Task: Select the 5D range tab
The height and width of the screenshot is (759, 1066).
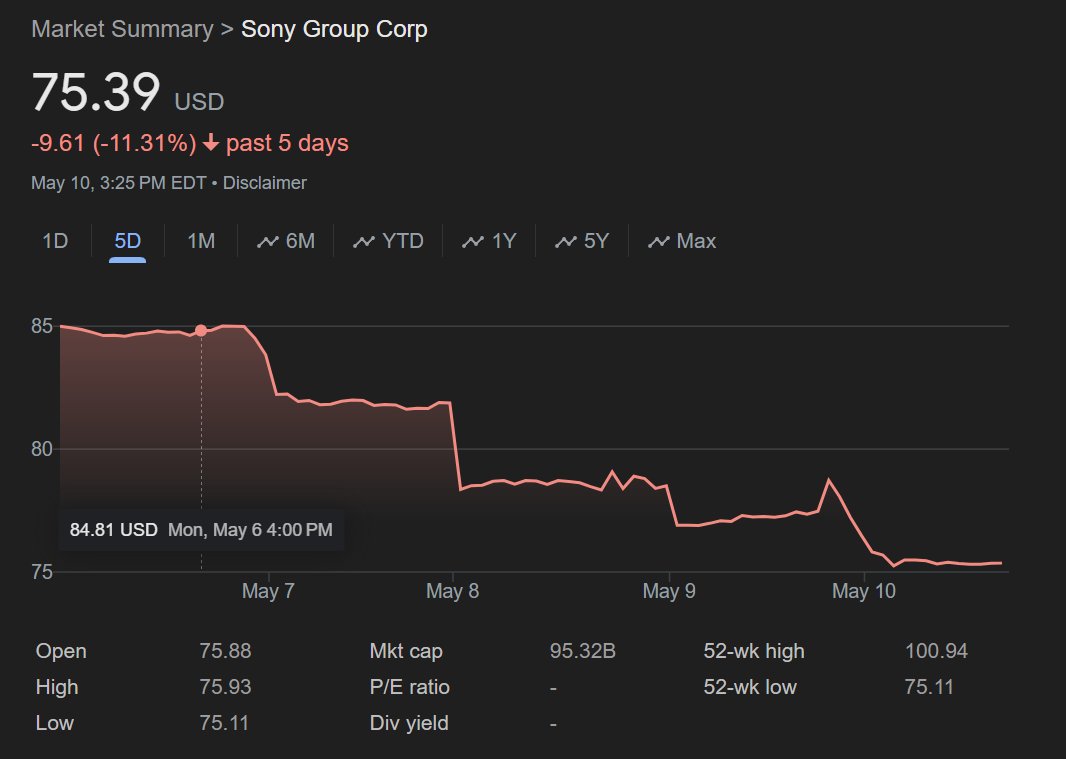Action: 127,241
